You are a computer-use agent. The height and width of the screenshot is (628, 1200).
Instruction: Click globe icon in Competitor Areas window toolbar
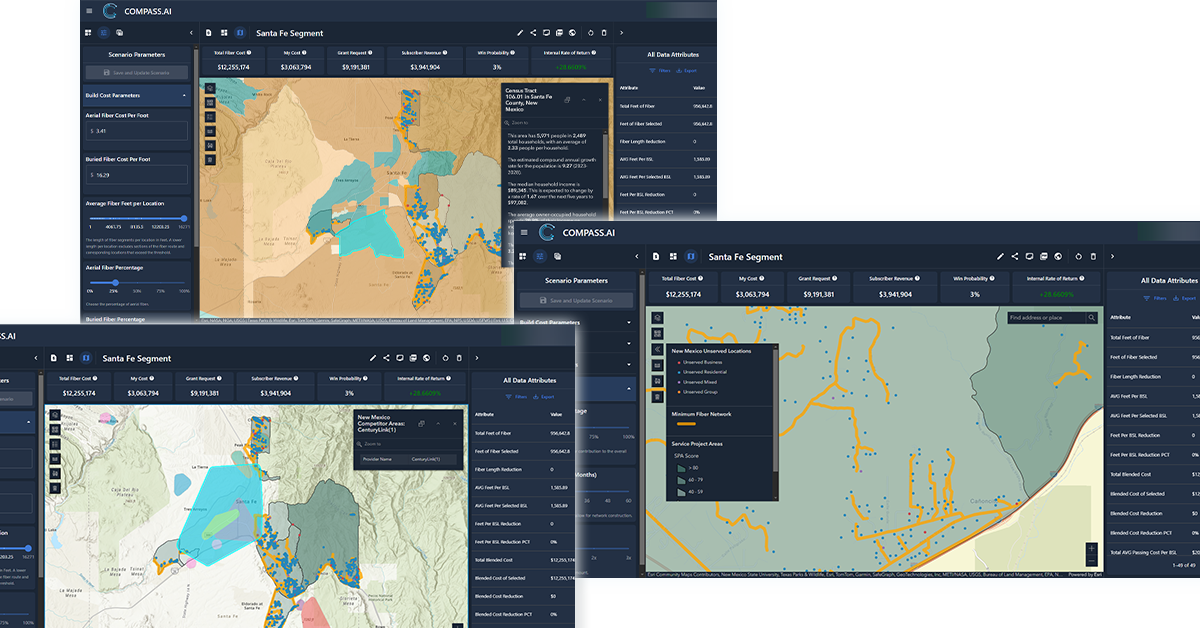427,358
